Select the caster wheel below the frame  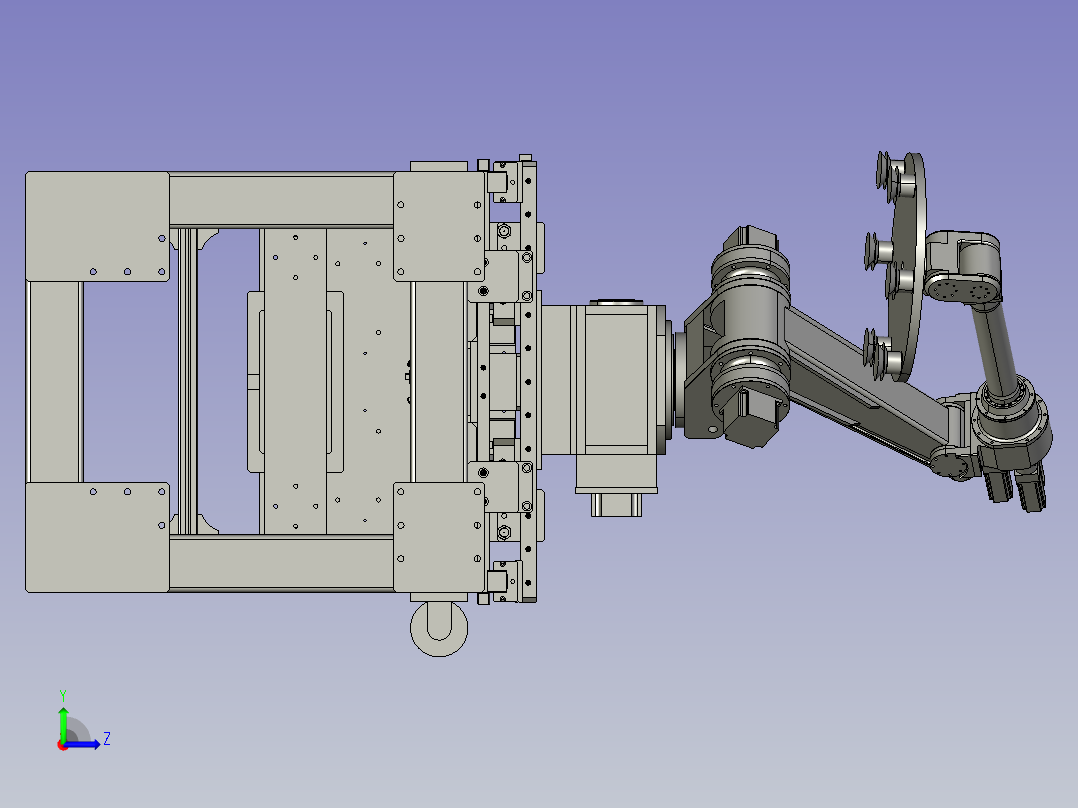coord(439,629)
